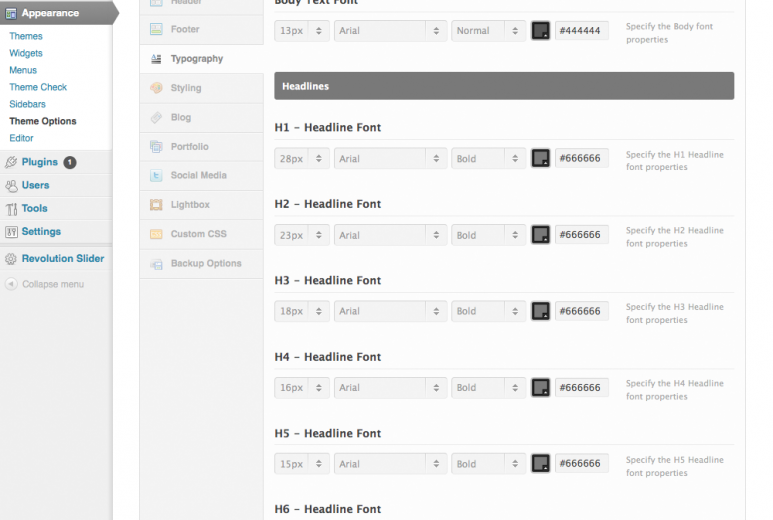Switch to the Typography tab
The image size is (773, 520).
tap(196, 59)
